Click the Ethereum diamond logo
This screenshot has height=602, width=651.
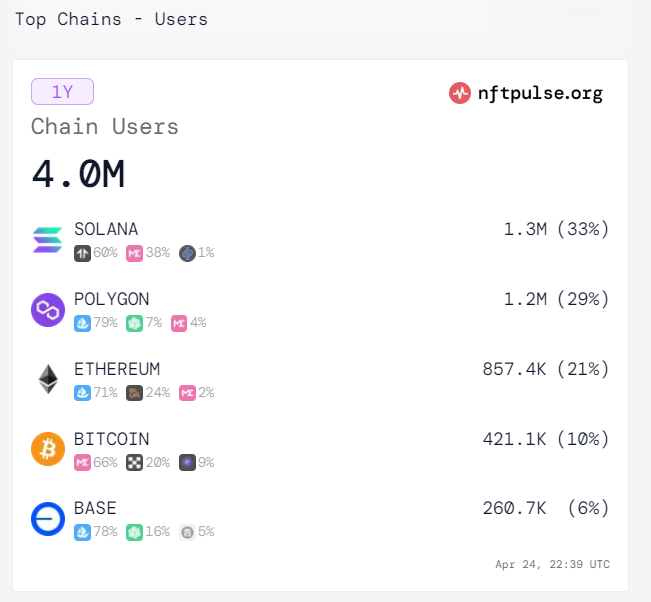point(48,379)
